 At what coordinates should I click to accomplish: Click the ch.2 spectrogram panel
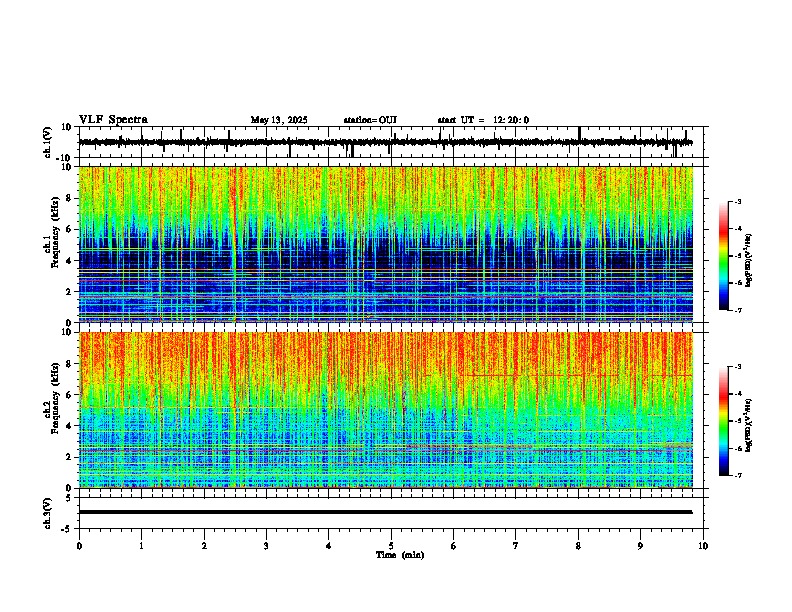pos(386,410)
